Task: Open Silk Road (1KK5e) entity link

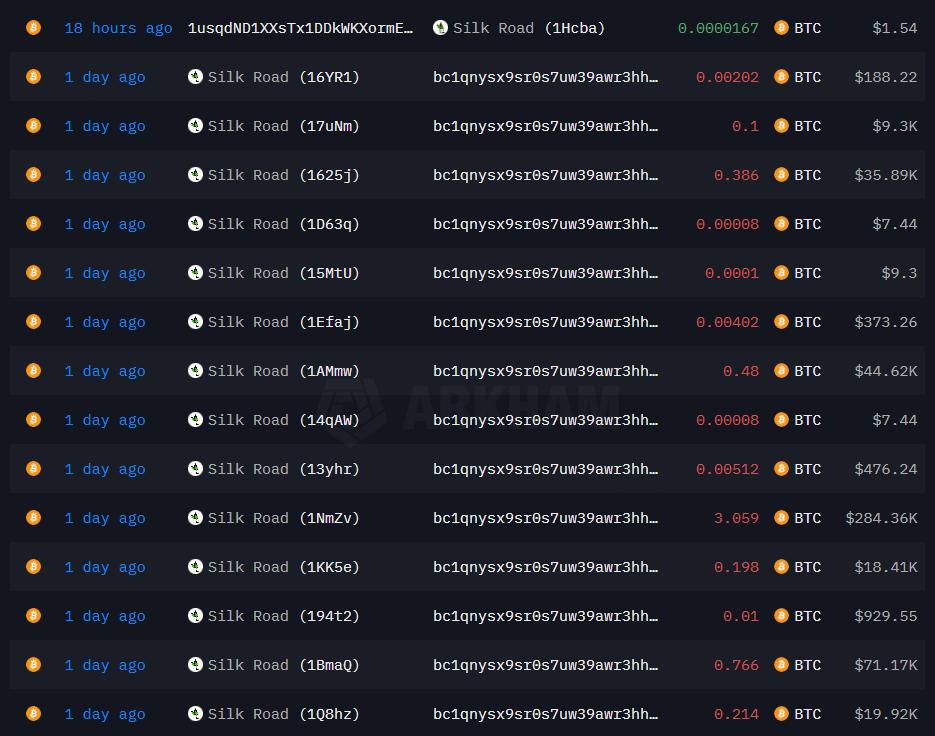Action: tap(283, 567)
